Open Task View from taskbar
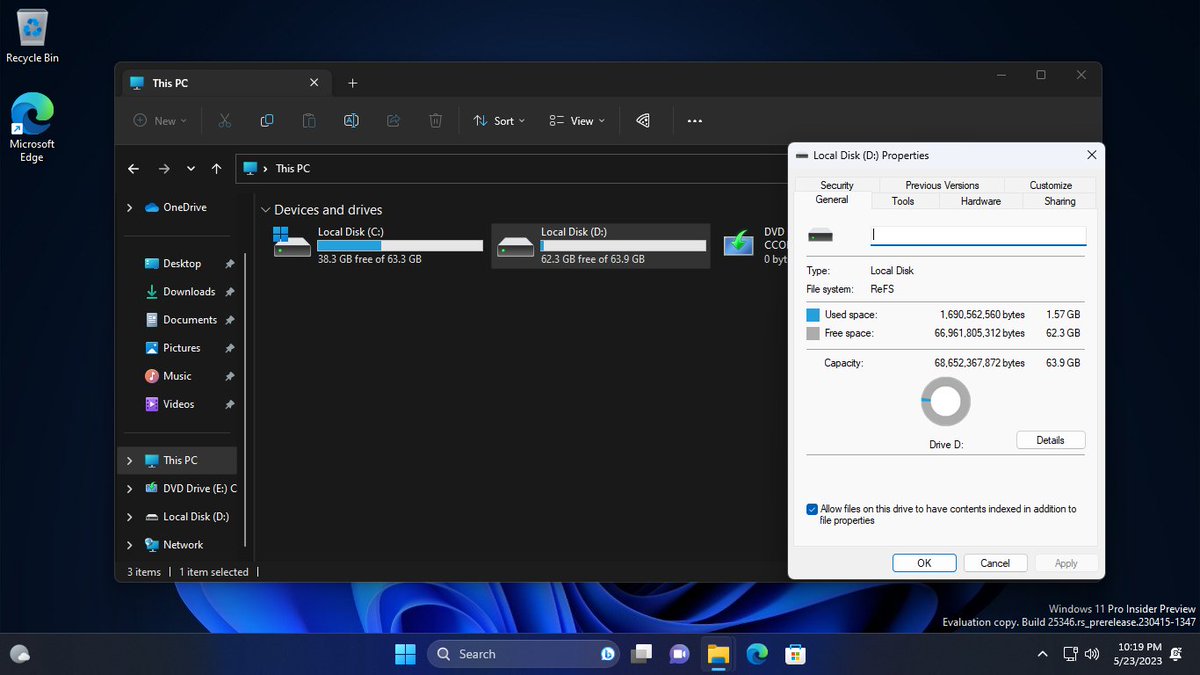The image size is (1200, 675). click(x=641, y=654)
